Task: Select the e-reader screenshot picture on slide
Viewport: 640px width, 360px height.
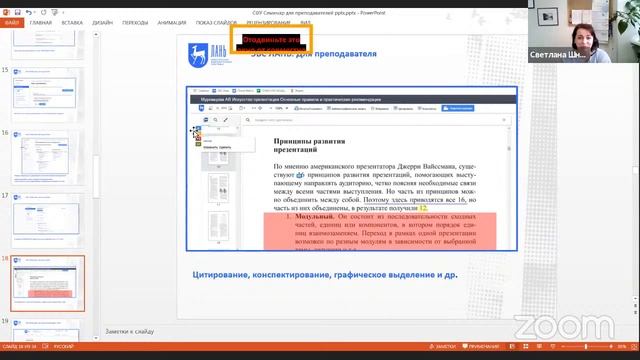Action: pos(351,169)
